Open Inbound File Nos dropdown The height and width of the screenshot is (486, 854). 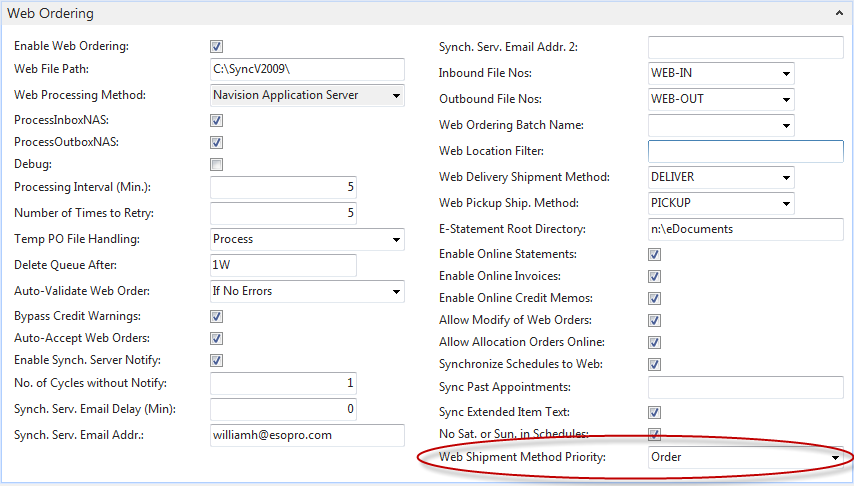tap(786, 74)
